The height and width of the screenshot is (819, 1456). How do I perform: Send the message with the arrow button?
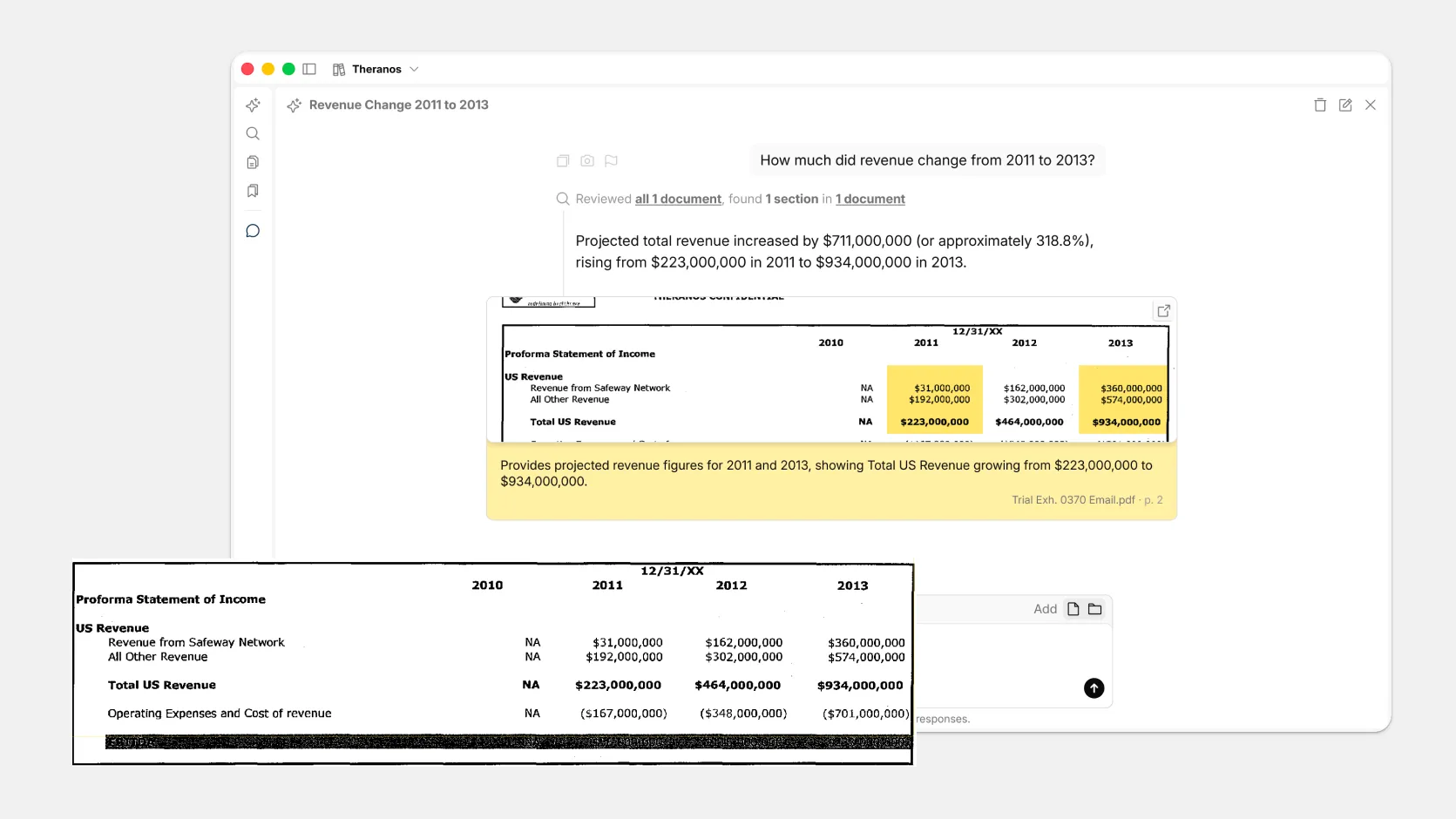point(1094,688)
